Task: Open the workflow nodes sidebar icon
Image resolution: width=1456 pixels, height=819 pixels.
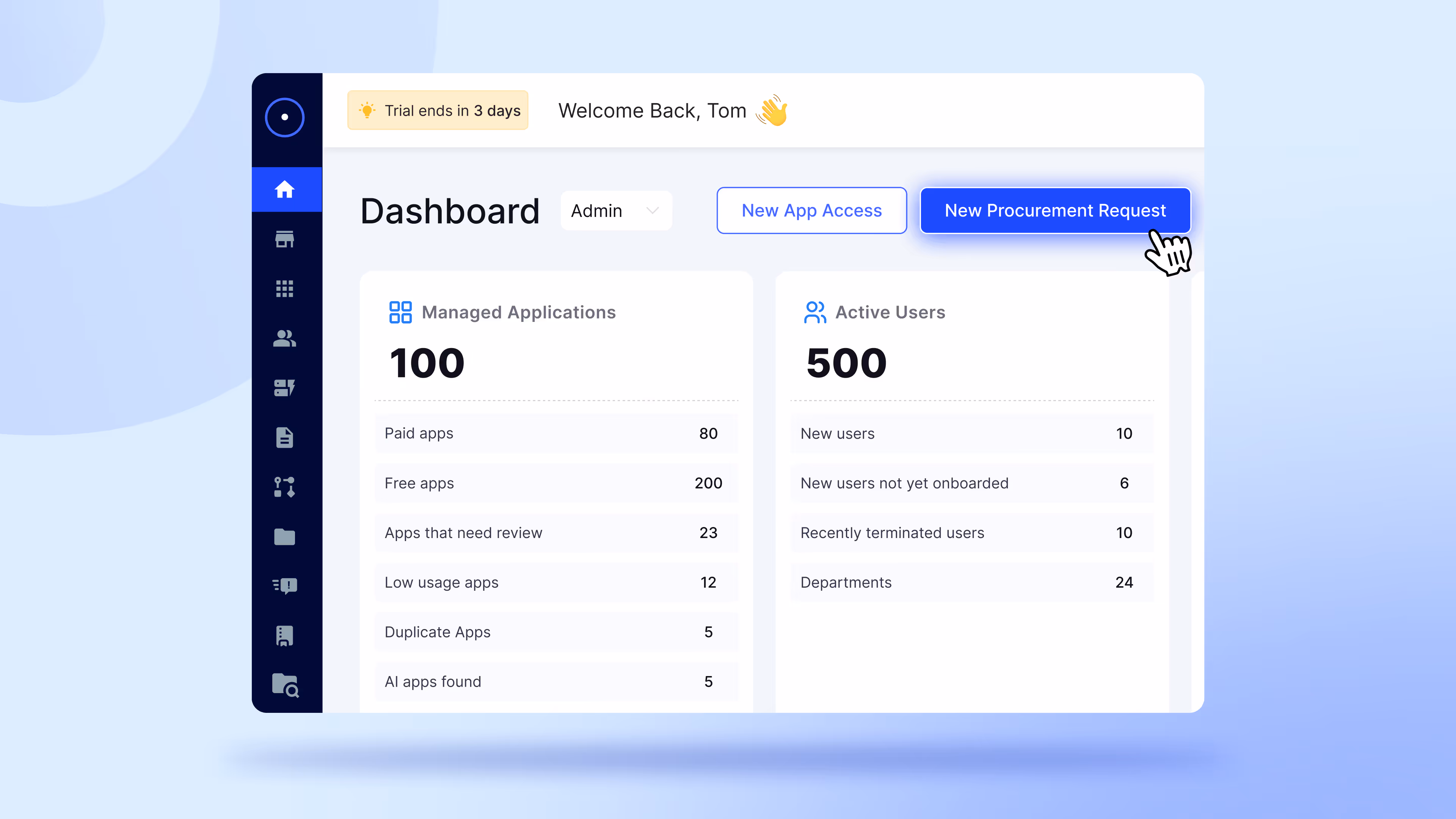Action: [x=284, y=486]
